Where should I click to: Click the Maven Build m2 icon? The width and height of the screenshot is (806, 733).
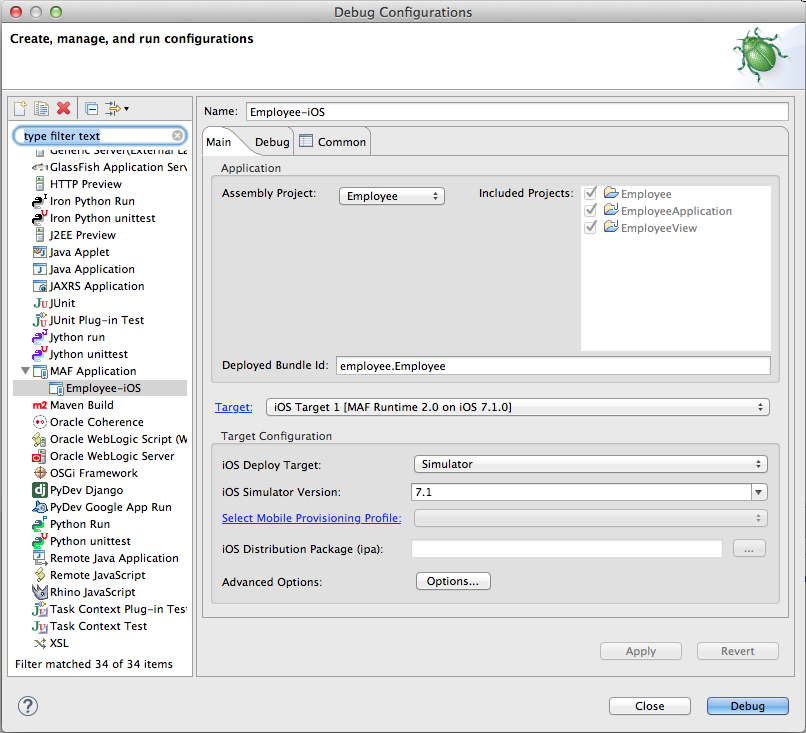40,405
